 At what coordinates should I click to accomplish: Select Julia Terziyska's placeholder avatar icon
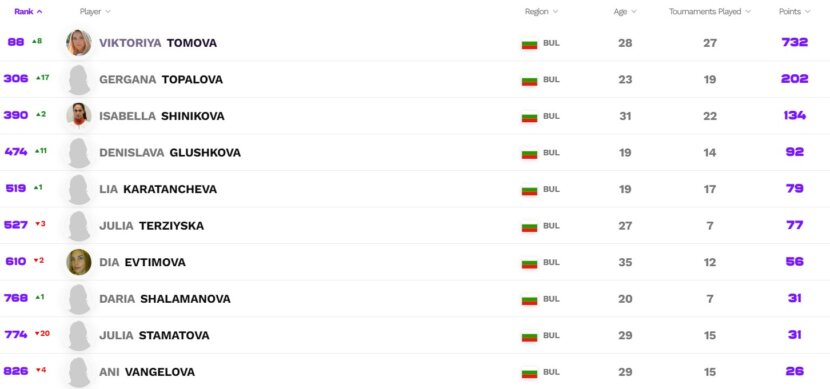79,225
